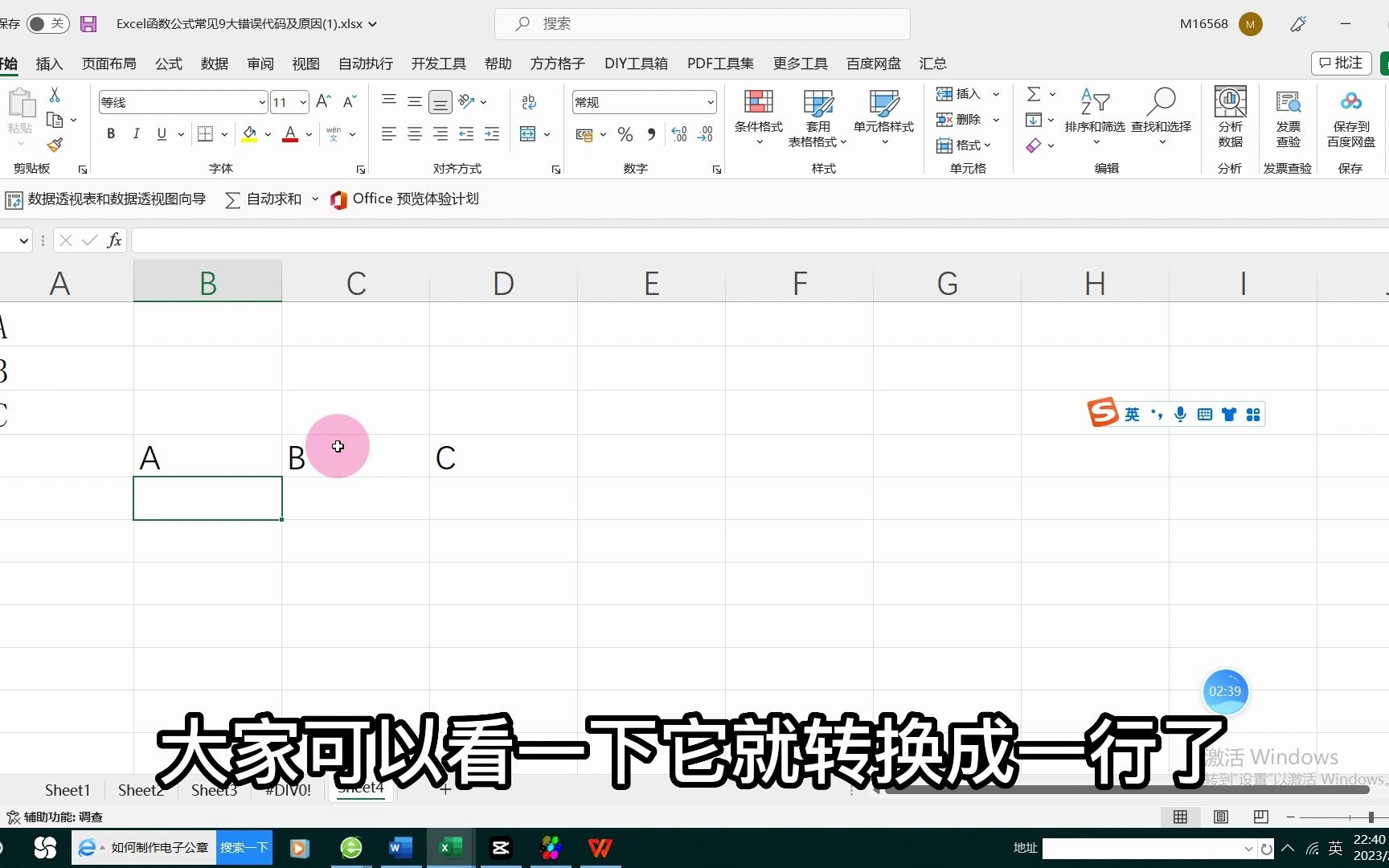The image size is (1389, 868).
Task: Open the number format combo box
Action: (x=644, y=102)
